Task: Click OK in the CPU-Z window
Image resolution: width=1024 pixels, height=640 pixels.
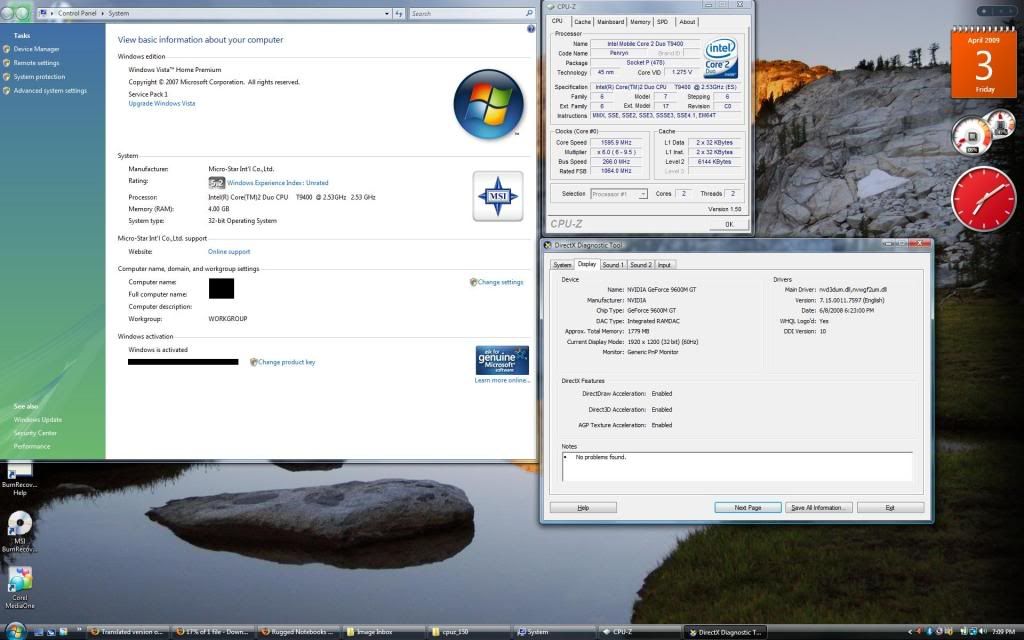Action: pos(729,224)
